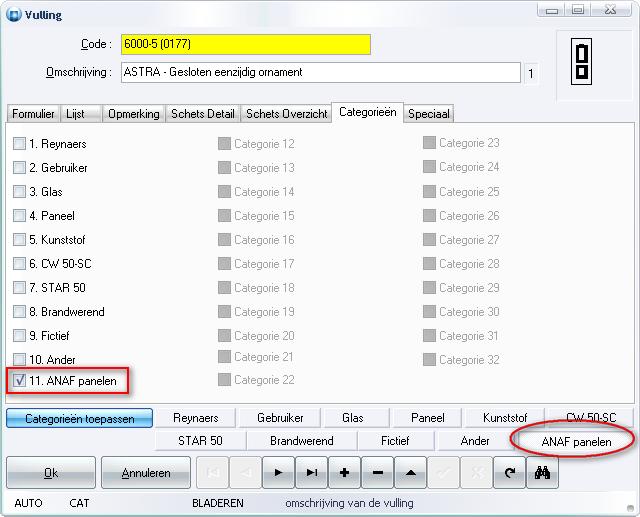Tick the 9. Fictief checkbox
The width and height of the screenshot is (640, 517).
coord(19,335)
